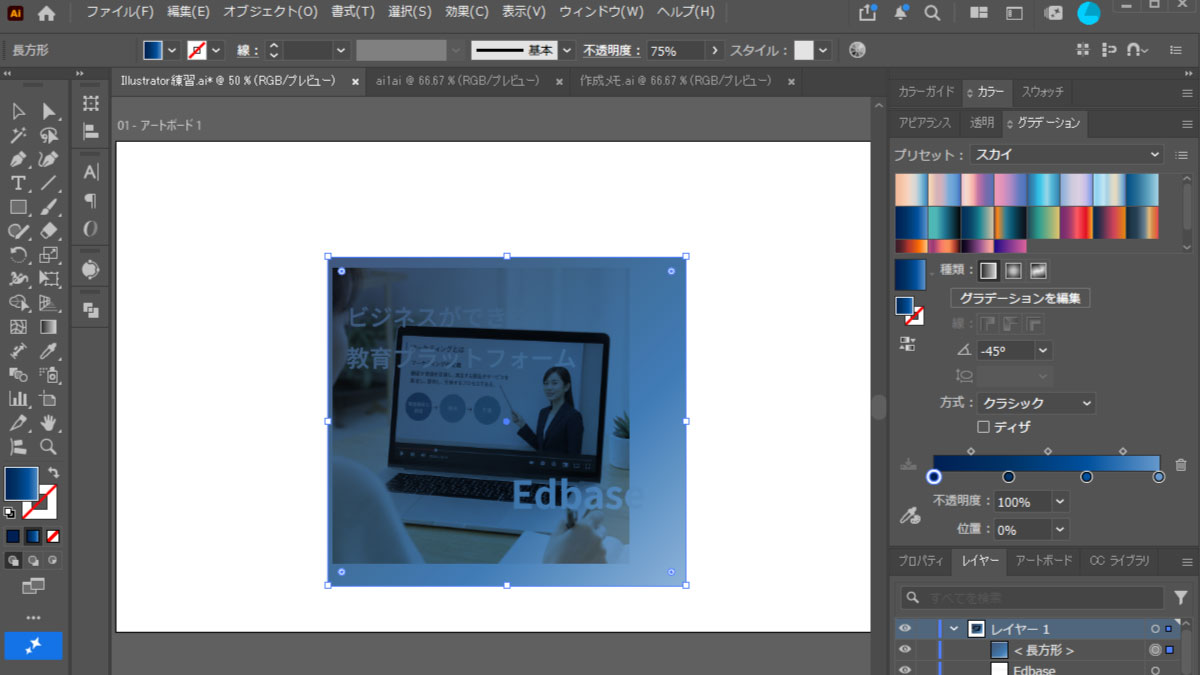This screenshot has width=1200, height=675.
Task: Toggle visibility of Edbase layer item
Action: pos(905,669)
